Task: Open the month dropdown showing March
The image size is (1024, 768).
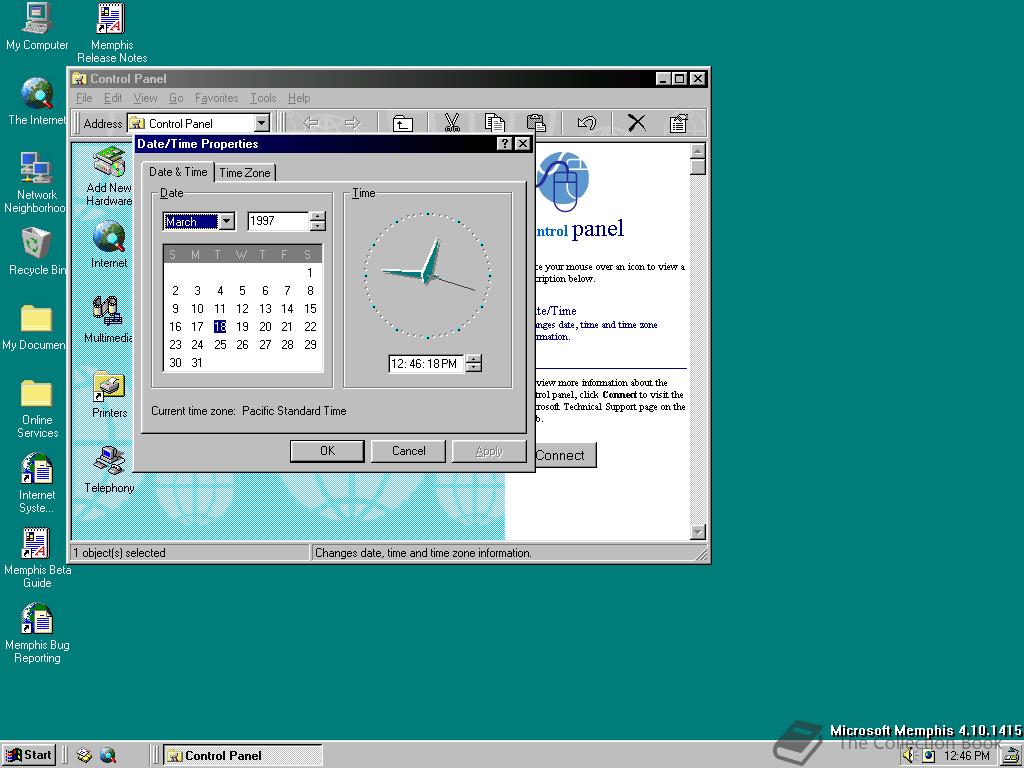Action: 227,221
